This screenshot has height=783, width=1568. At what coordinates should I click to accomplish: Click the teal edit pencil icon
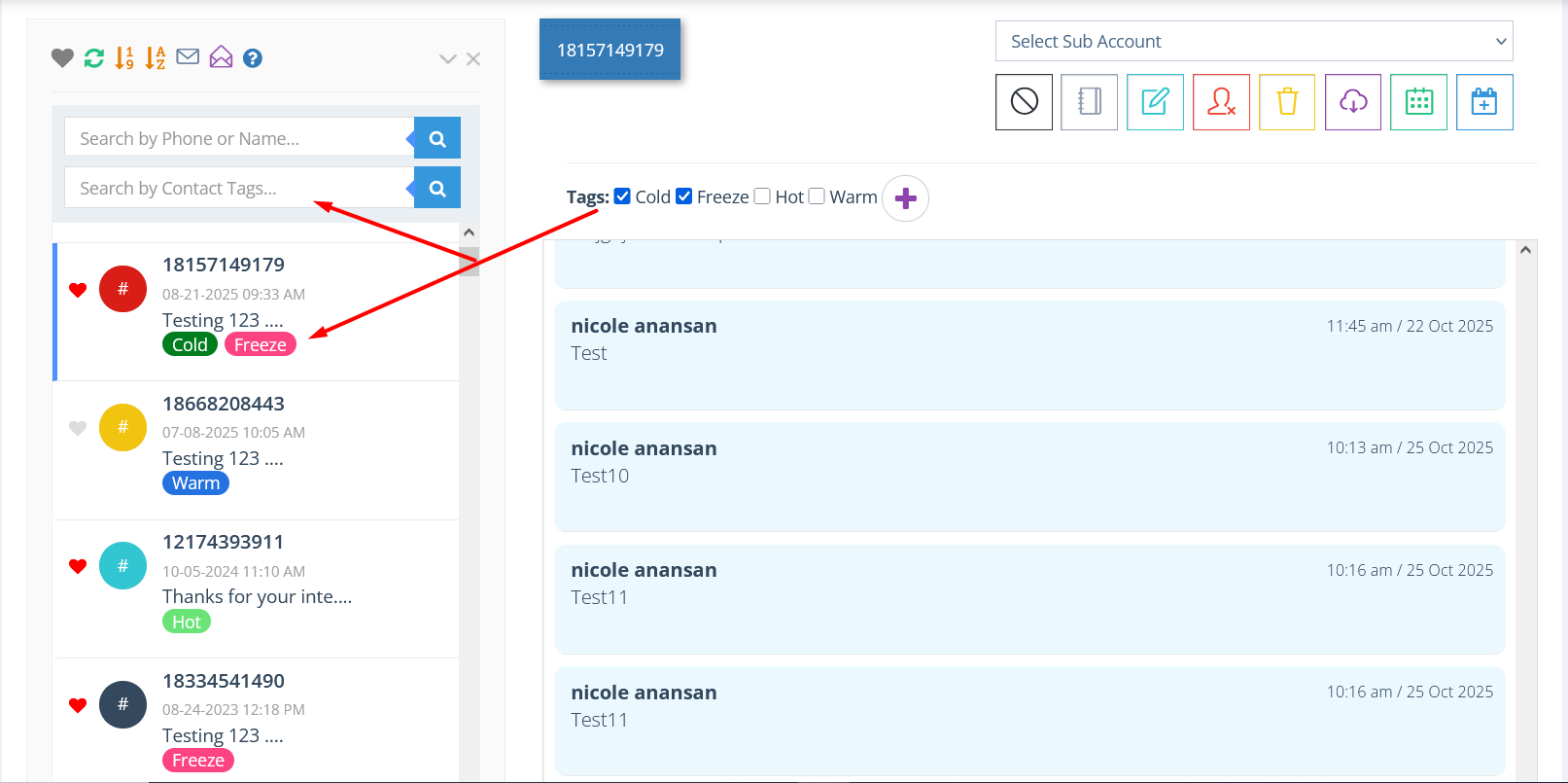click(1155, 102)
